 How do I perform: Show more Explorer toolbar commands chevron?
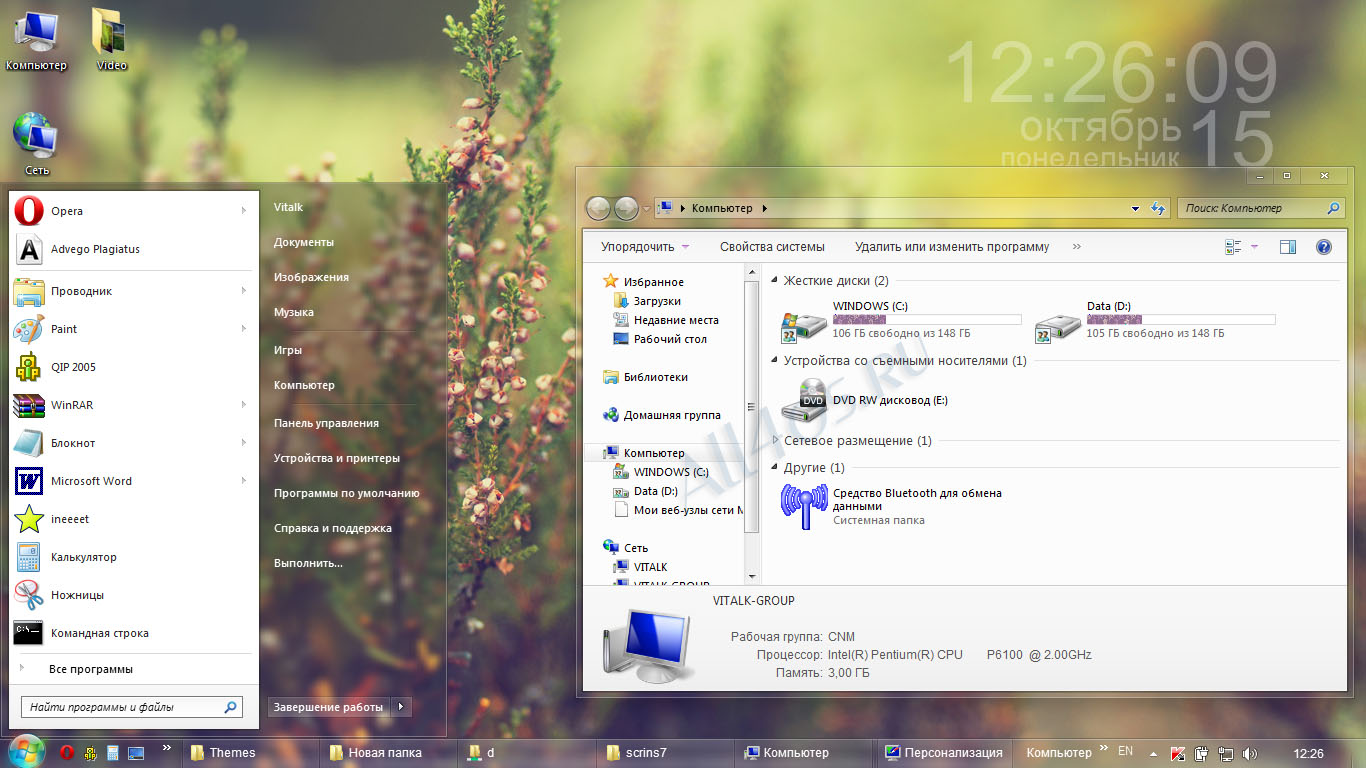(1077, 247)
